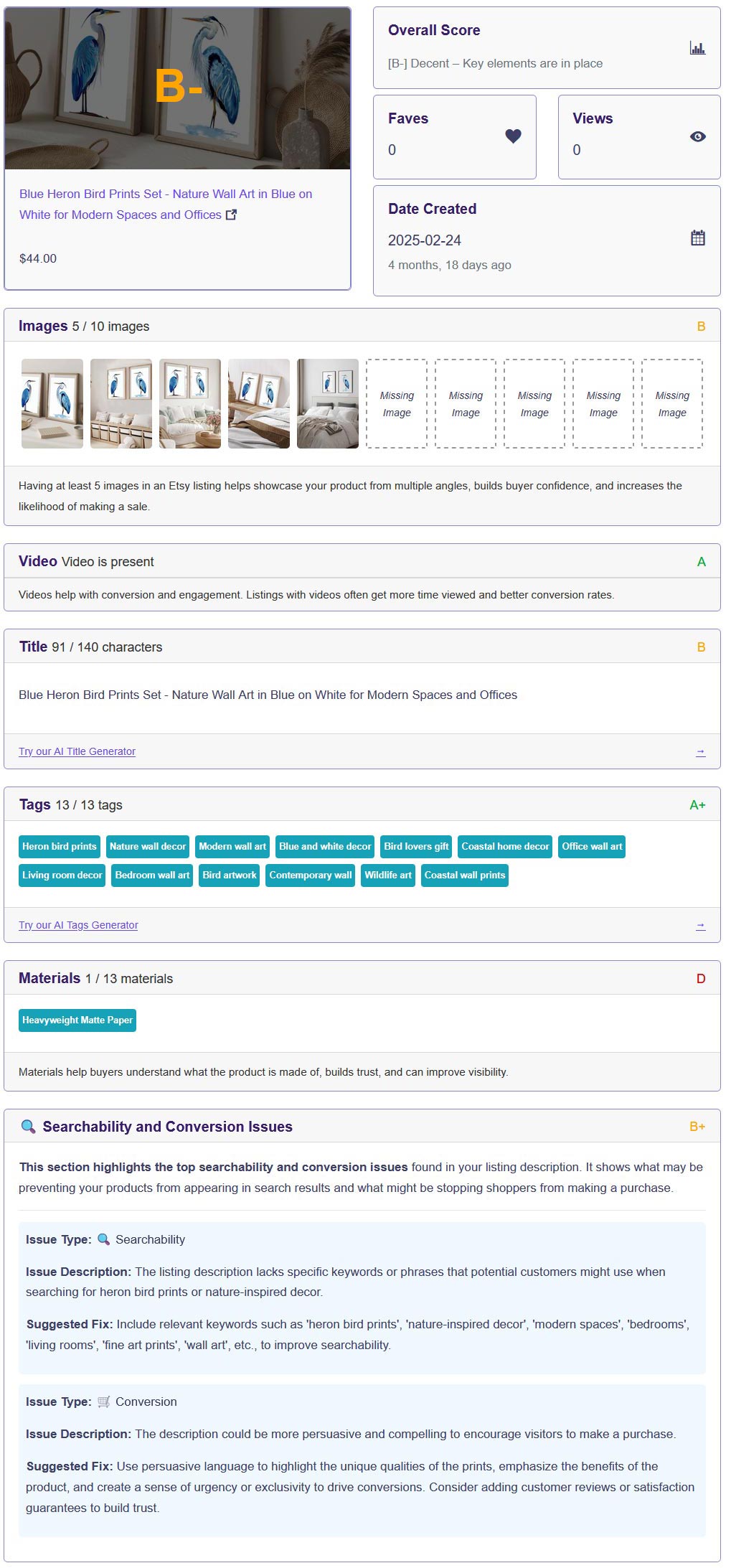Click the cart icon next to Conversion
This screenshot has height=1568, width=731.
click(x=103, y=1401)
